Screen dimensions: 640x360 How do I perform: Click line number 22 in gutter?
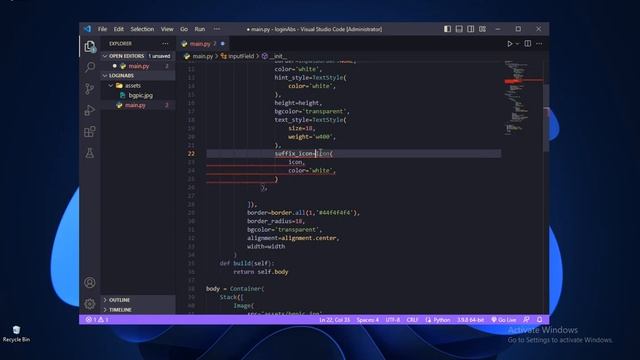click(x=191, y=153)
